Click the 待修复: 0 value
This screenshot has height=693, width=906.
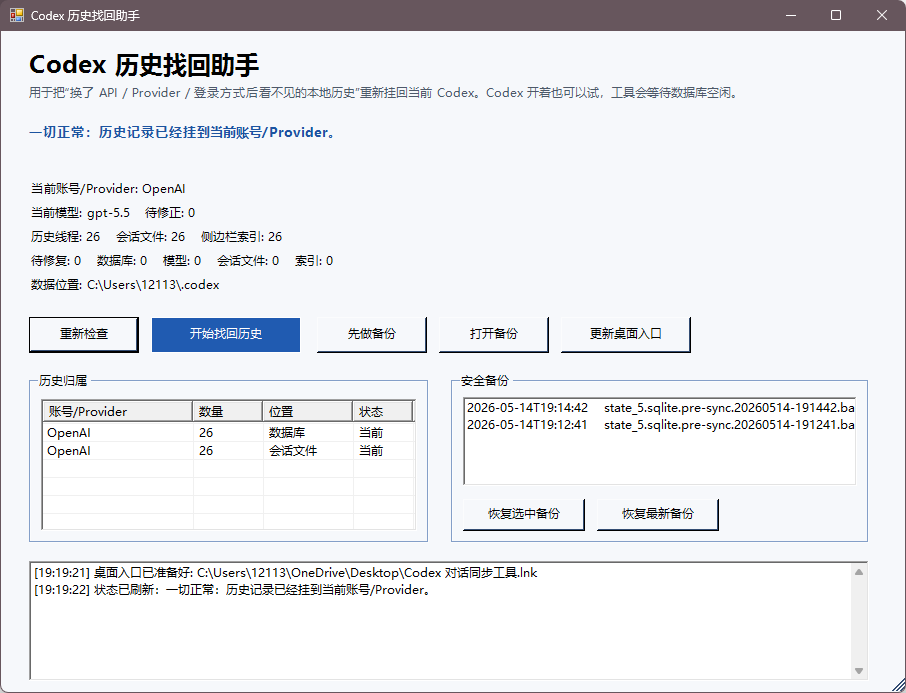coord(56,261)
